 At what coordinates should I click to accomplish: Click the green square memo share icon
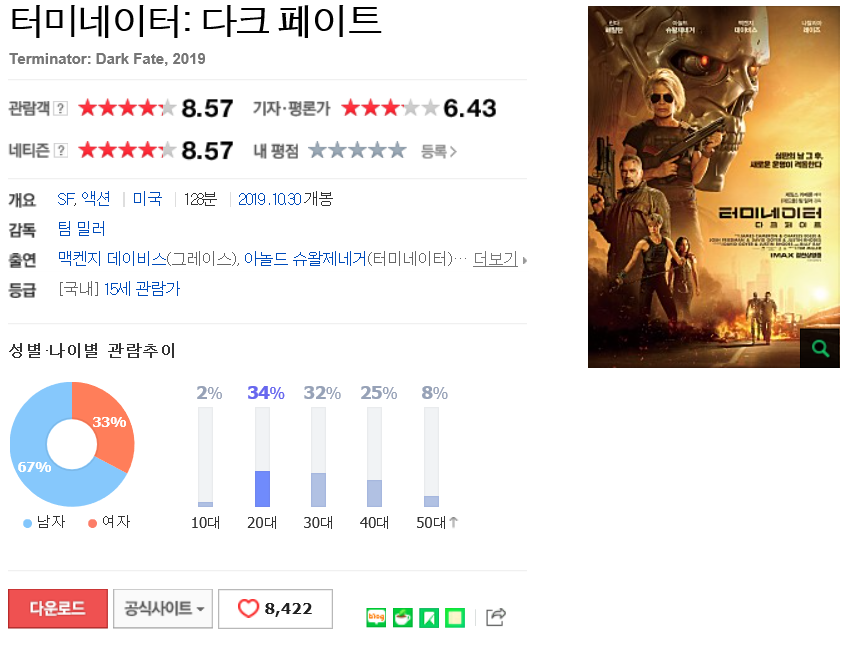click(x=455, y=617)
